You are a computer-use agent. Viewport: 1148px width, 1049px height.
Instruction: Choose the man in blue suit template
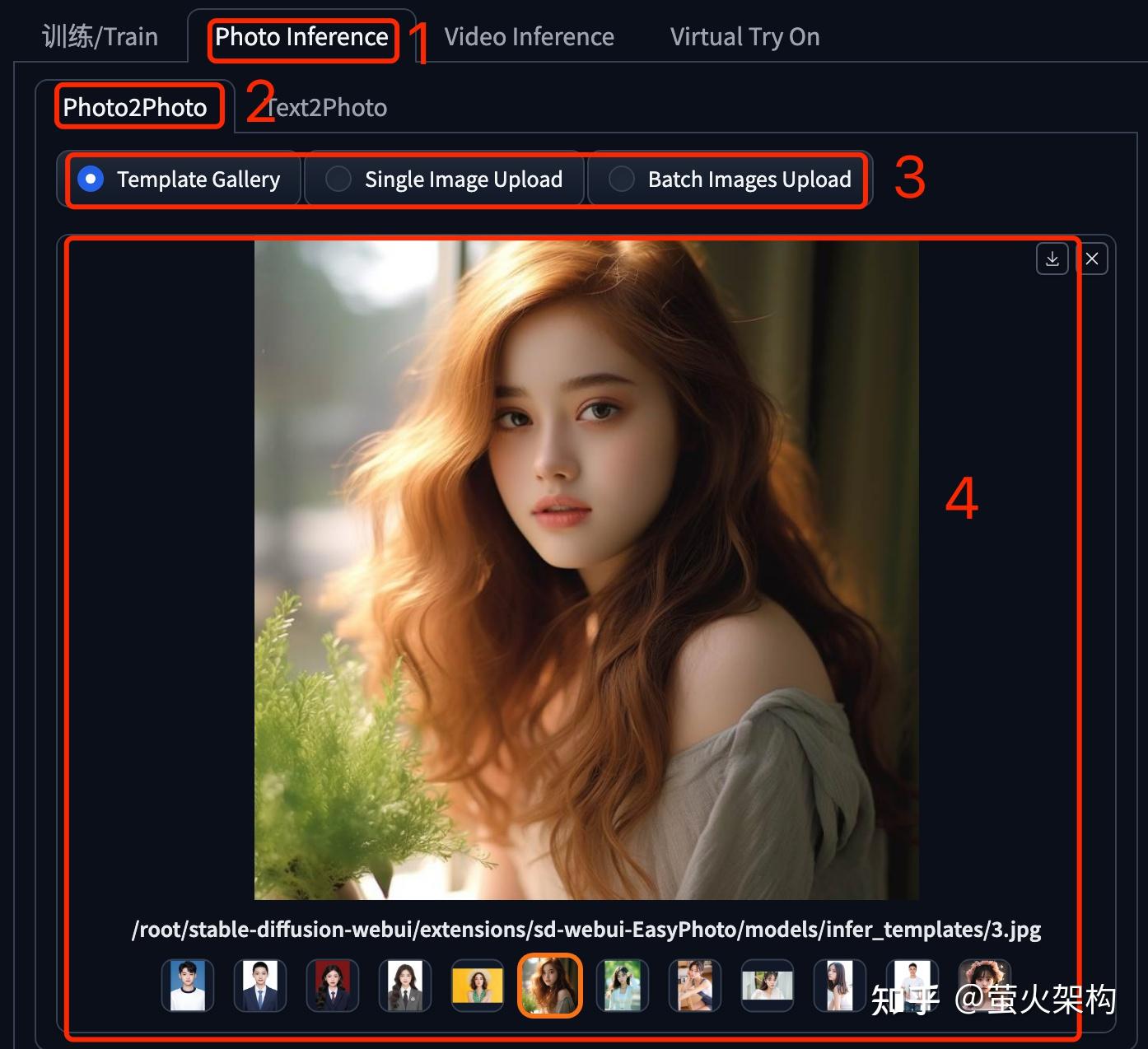[x=259, y=985]
